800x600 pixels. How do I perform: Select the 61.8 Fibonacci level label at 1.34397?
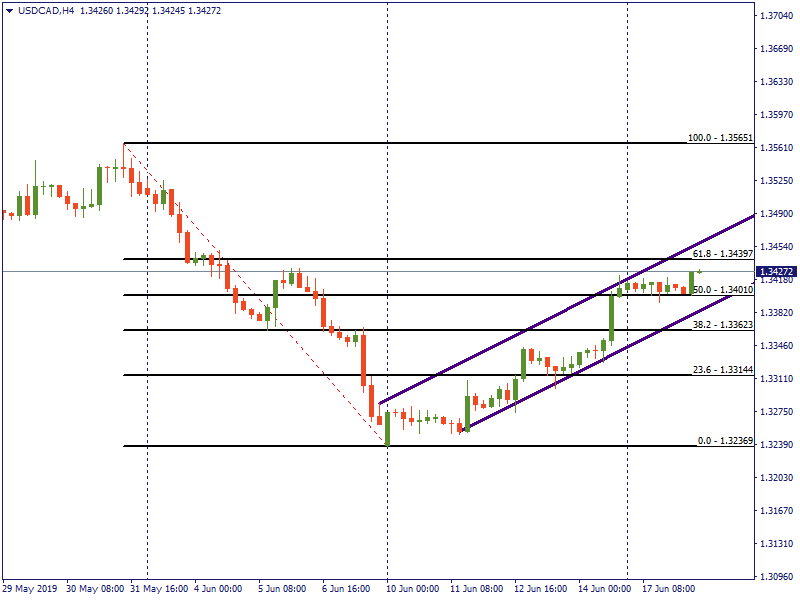click(721, 254)
